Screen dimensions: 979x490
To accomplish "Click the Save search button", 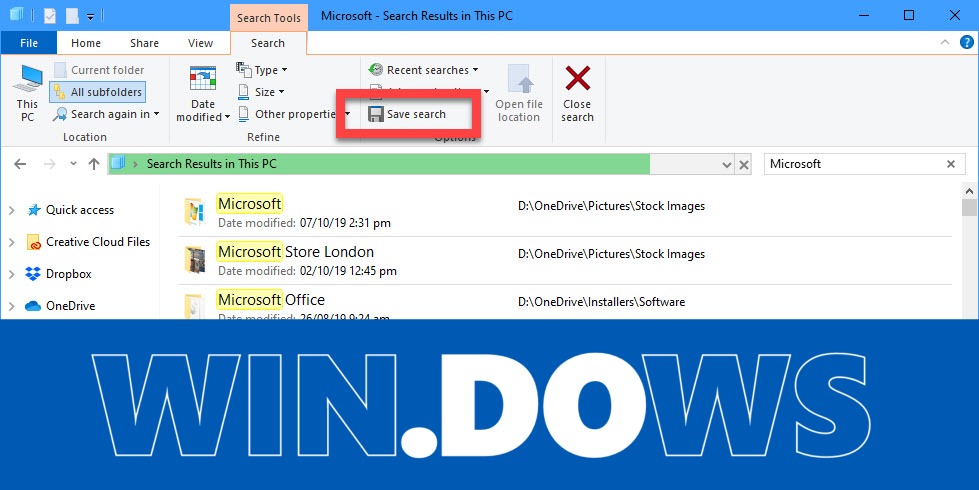I will coord(407,114).
